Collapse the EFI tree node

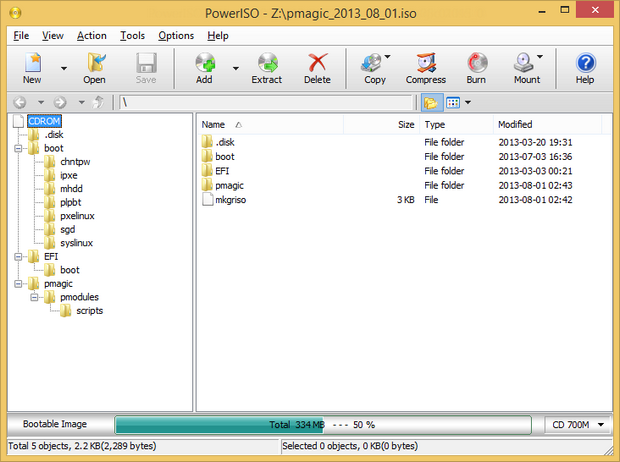pos(18,257)
